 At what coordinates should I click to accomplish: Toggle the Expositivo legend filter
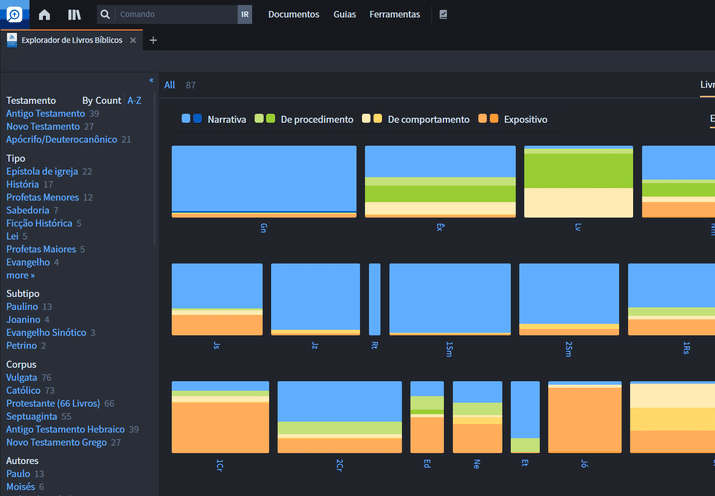click(525, 120)
